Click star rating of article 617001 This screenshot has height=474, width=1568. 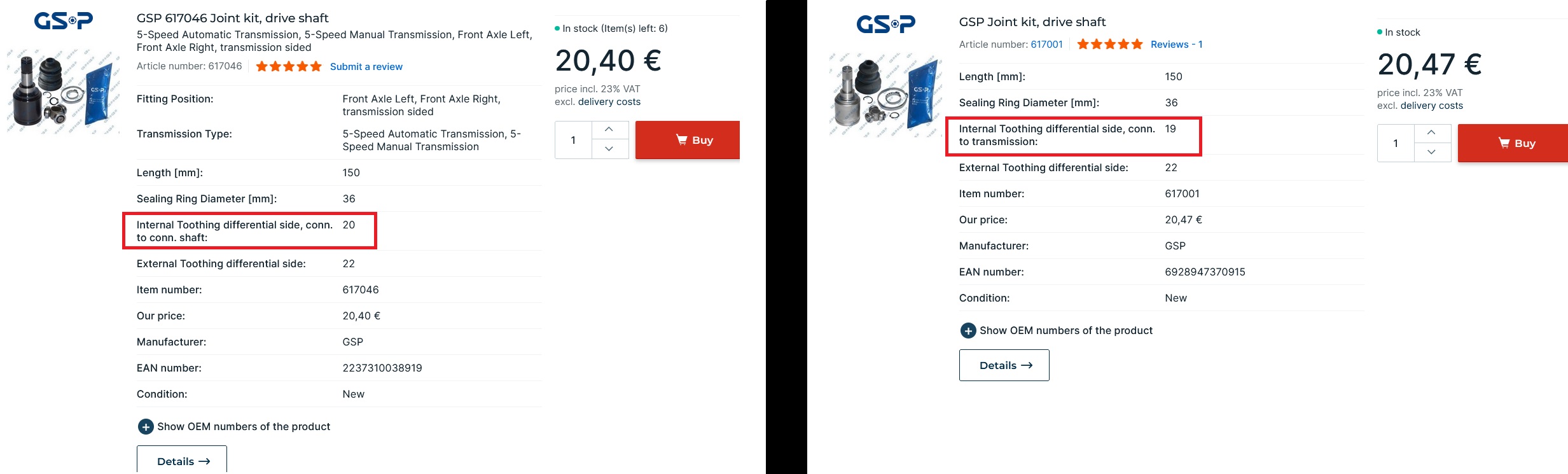pos(1110,45)
